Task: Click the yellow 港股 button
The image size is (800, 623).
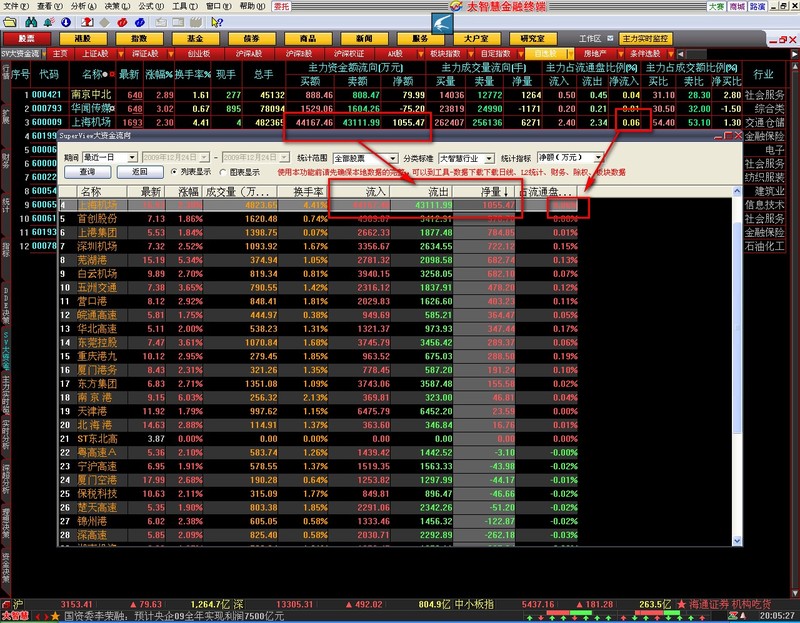Action: pyautogui.click(x=83, y=39)
